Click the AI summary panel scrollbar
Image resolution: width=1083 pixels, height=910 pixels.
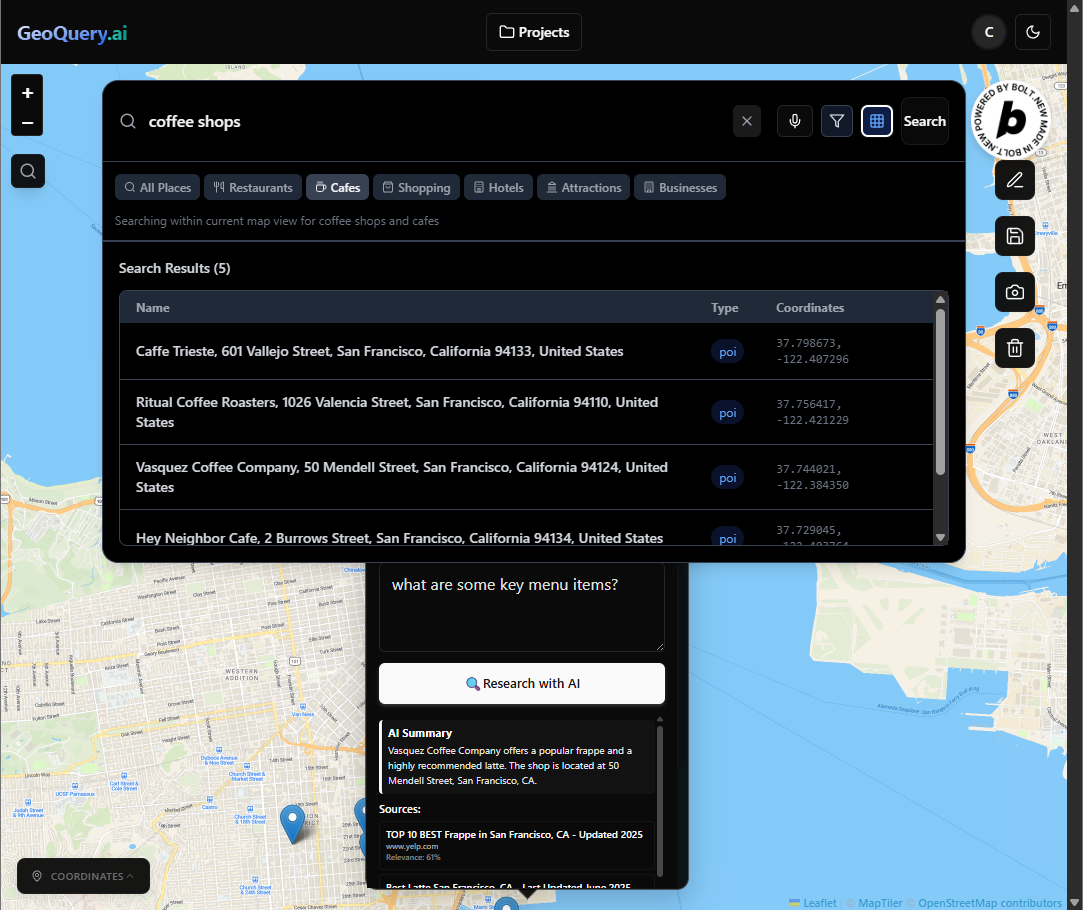point(660,800)
